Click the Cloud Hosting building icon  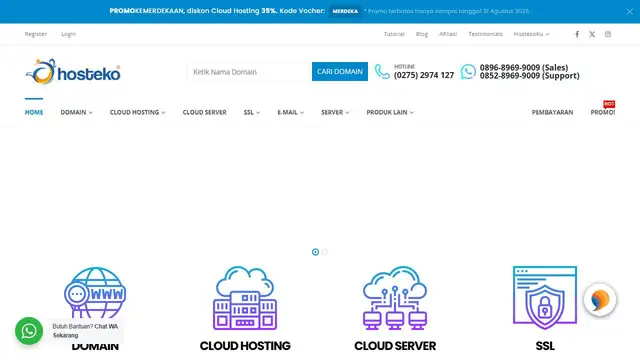pyautogui.click(x=245, y=298)
